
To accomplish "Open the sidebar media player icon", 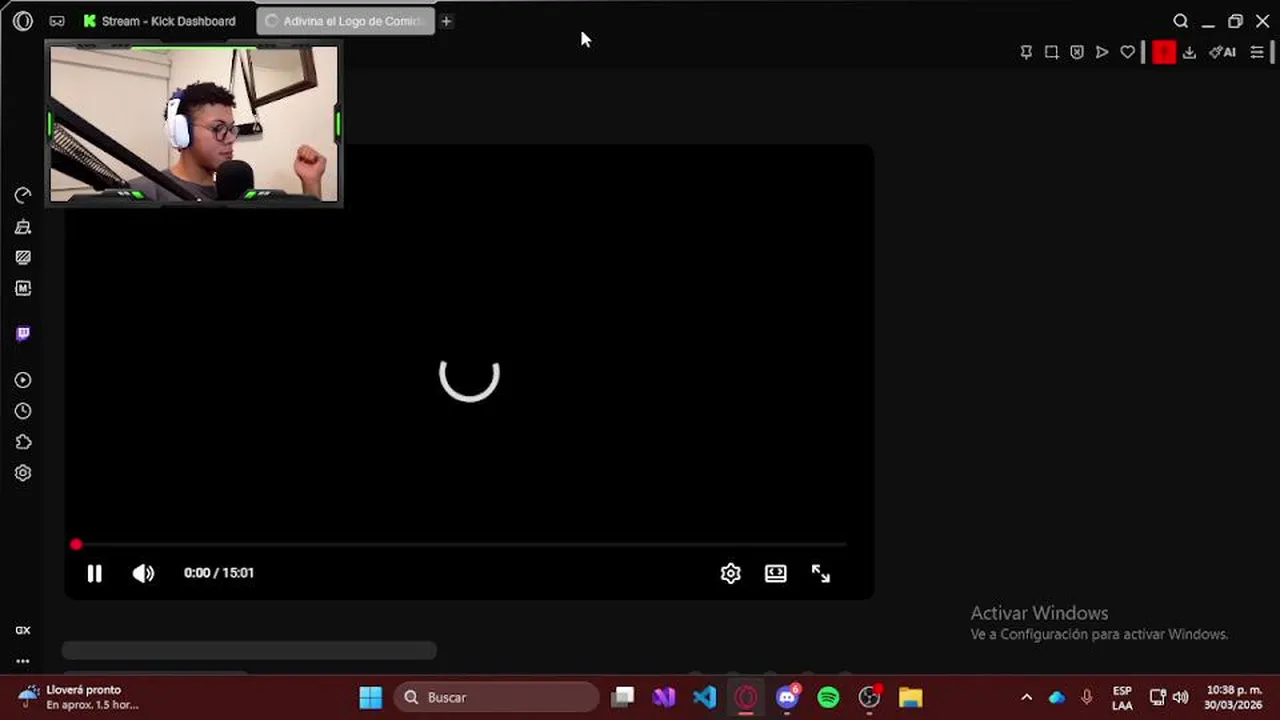I will (23, 380).
